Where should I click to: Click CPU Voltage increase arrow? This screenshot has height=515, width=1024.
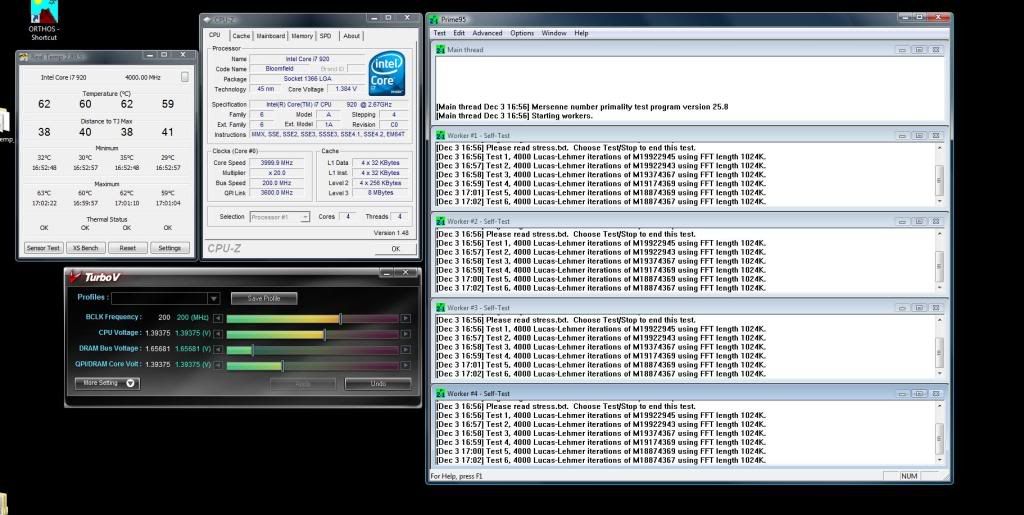[406, 334]
